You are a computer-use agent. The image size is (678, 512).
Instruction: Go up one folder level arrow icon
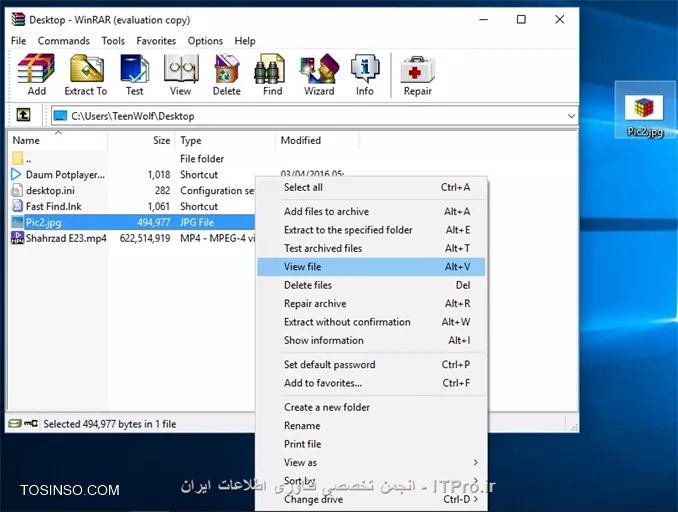[23, 115]
